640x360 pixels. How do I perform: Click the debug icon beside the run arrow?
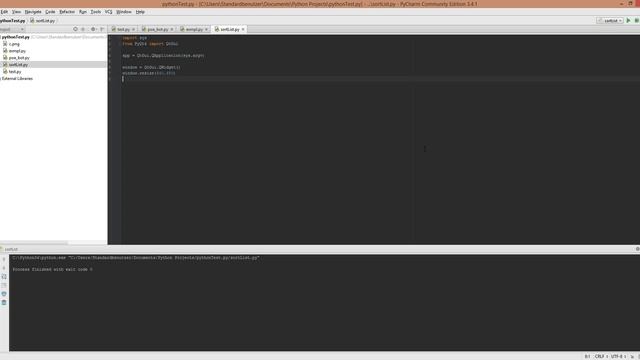[637, 20]
